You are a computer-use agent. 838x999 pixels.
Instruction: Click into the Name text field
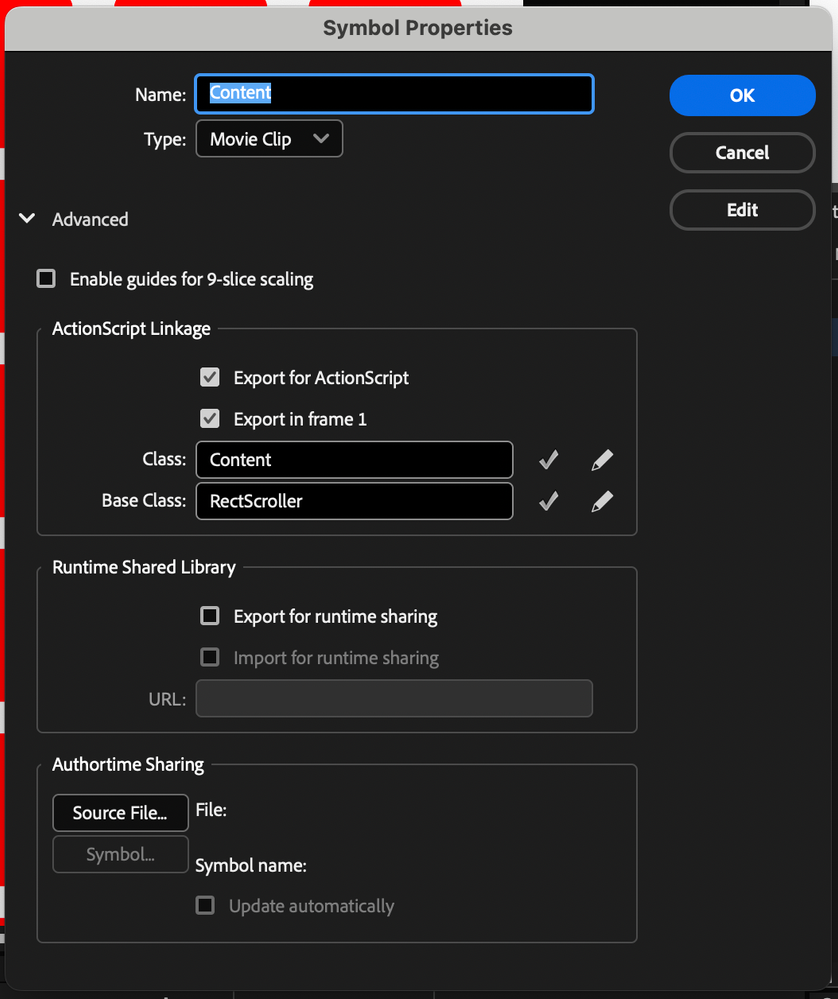(x=394, y=94)
